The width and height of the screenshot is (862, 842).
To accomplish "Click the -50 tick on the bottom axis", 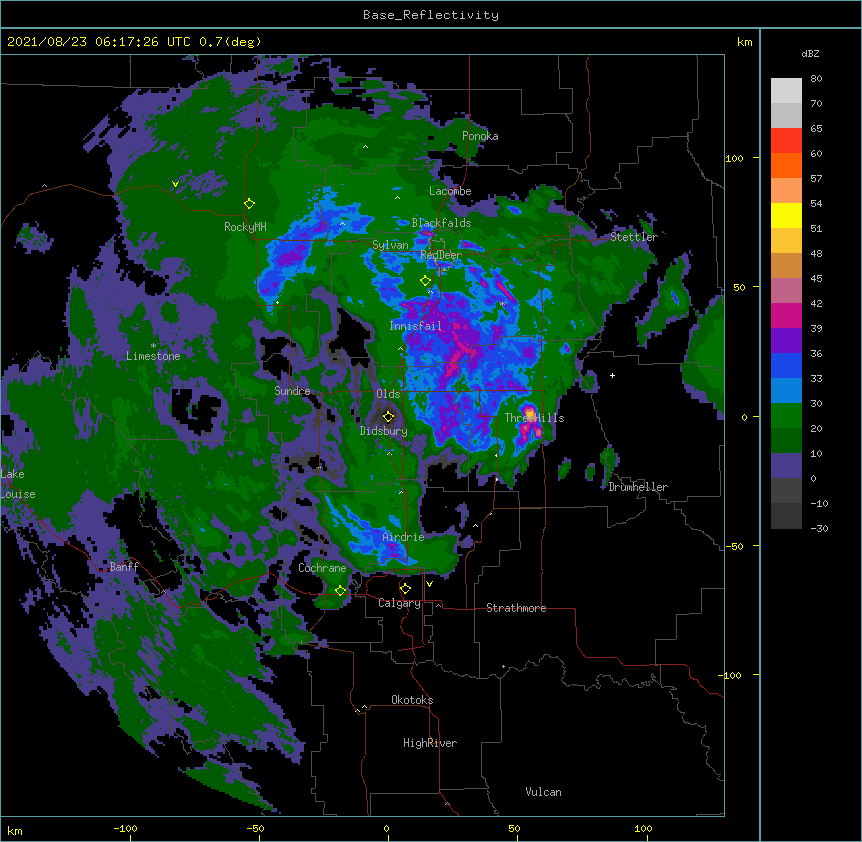I will click(255, 828).
